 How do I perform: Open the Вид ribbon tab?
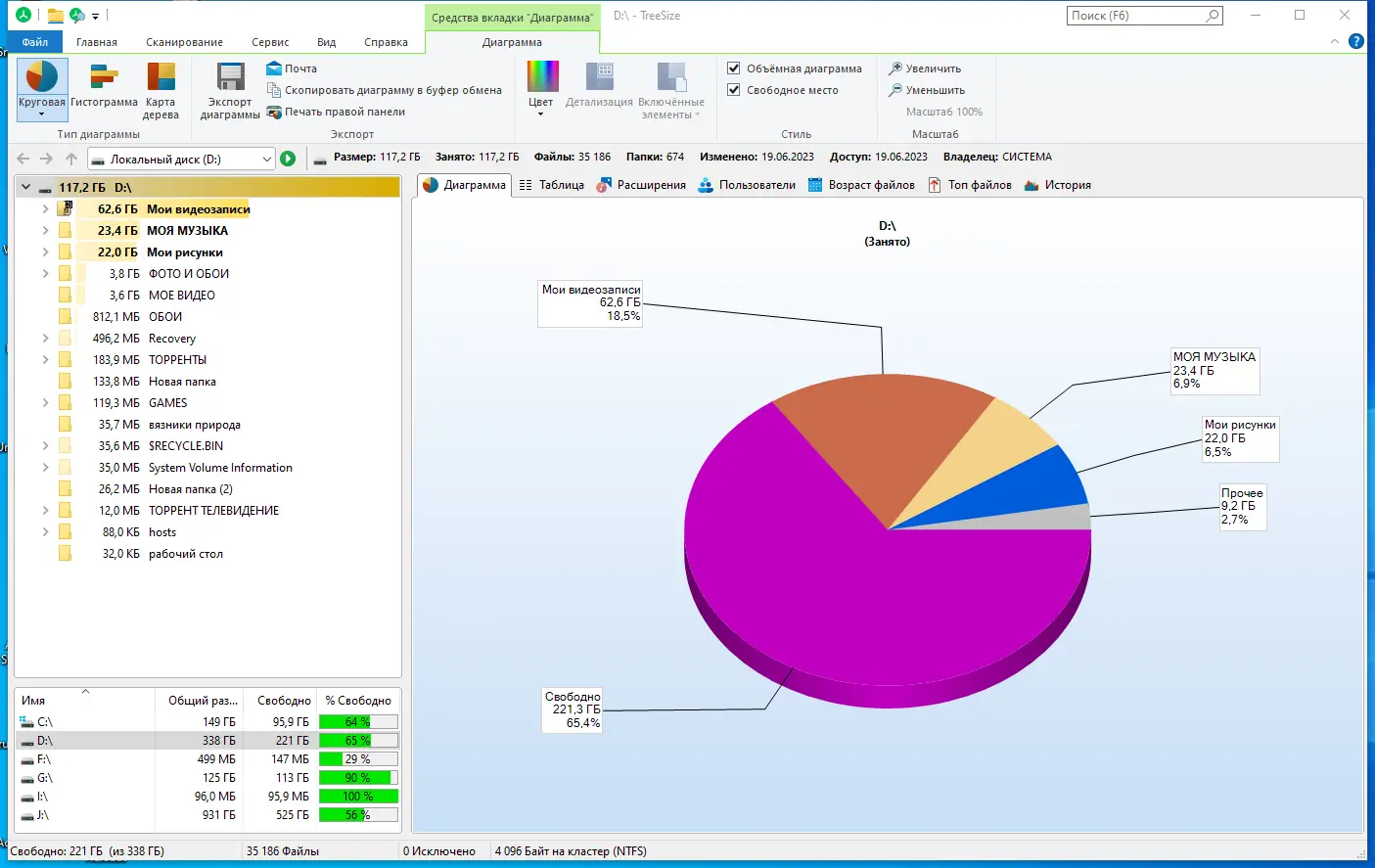[x=326, y=42]
